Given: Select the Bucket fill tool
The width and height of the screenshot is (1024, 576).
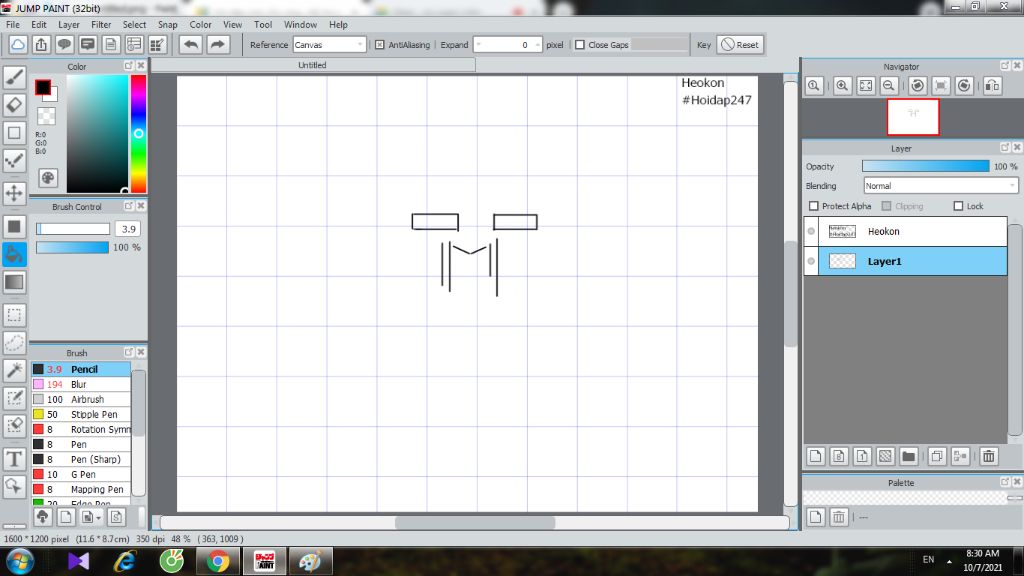Looking at the screenshot, I should (14, 254).
